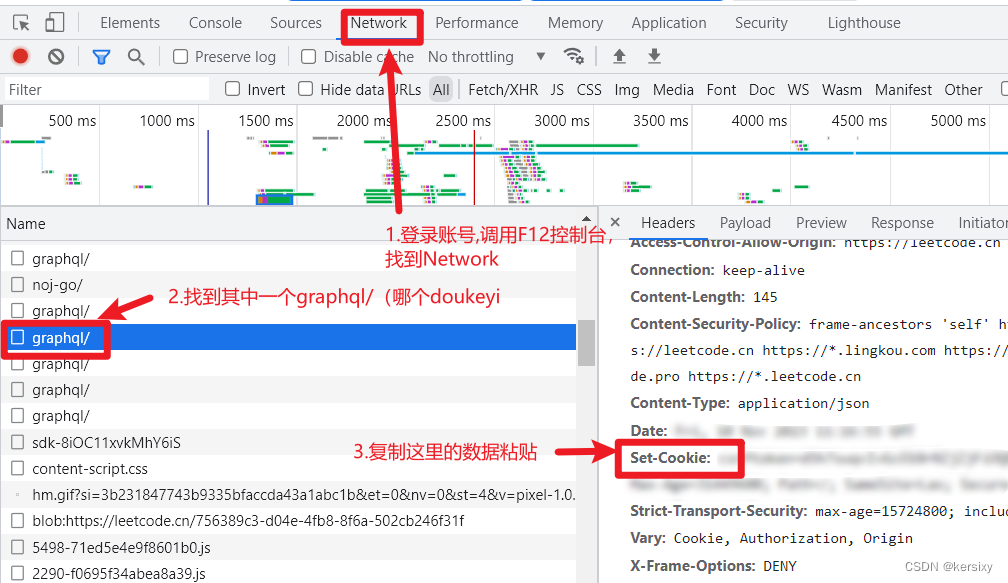Check Hide data URLs
This screenshot has height=583, width=1008.
(x=304, y=89)
